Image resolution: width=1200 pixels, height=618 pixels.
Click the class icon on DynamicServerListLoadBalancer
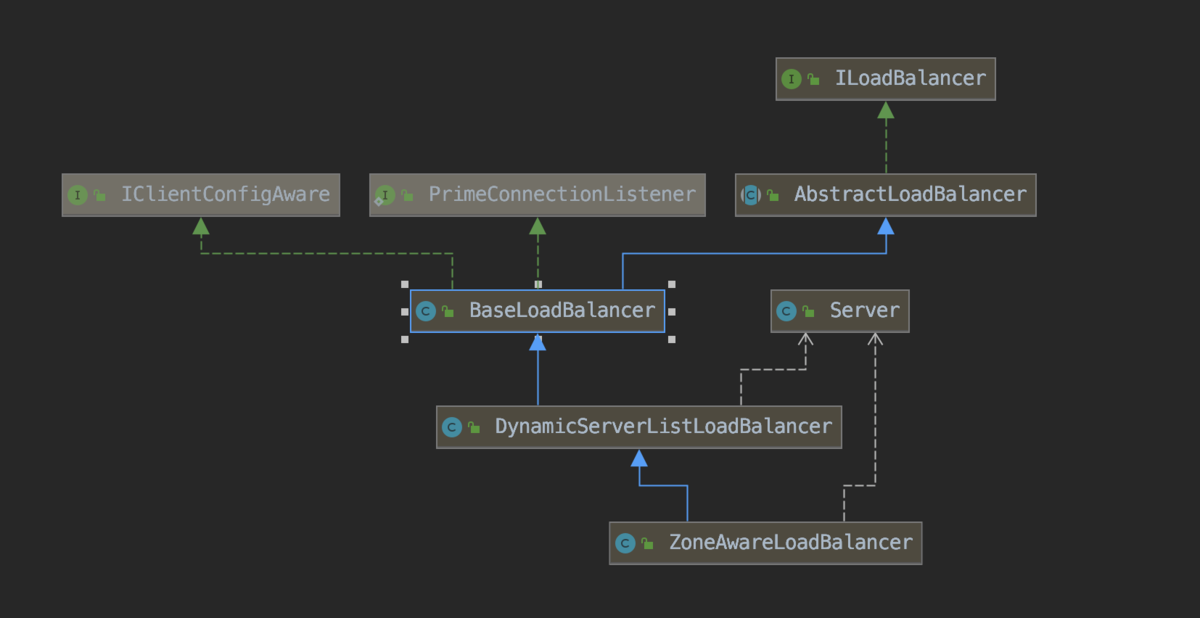click(x=452, y=427)
